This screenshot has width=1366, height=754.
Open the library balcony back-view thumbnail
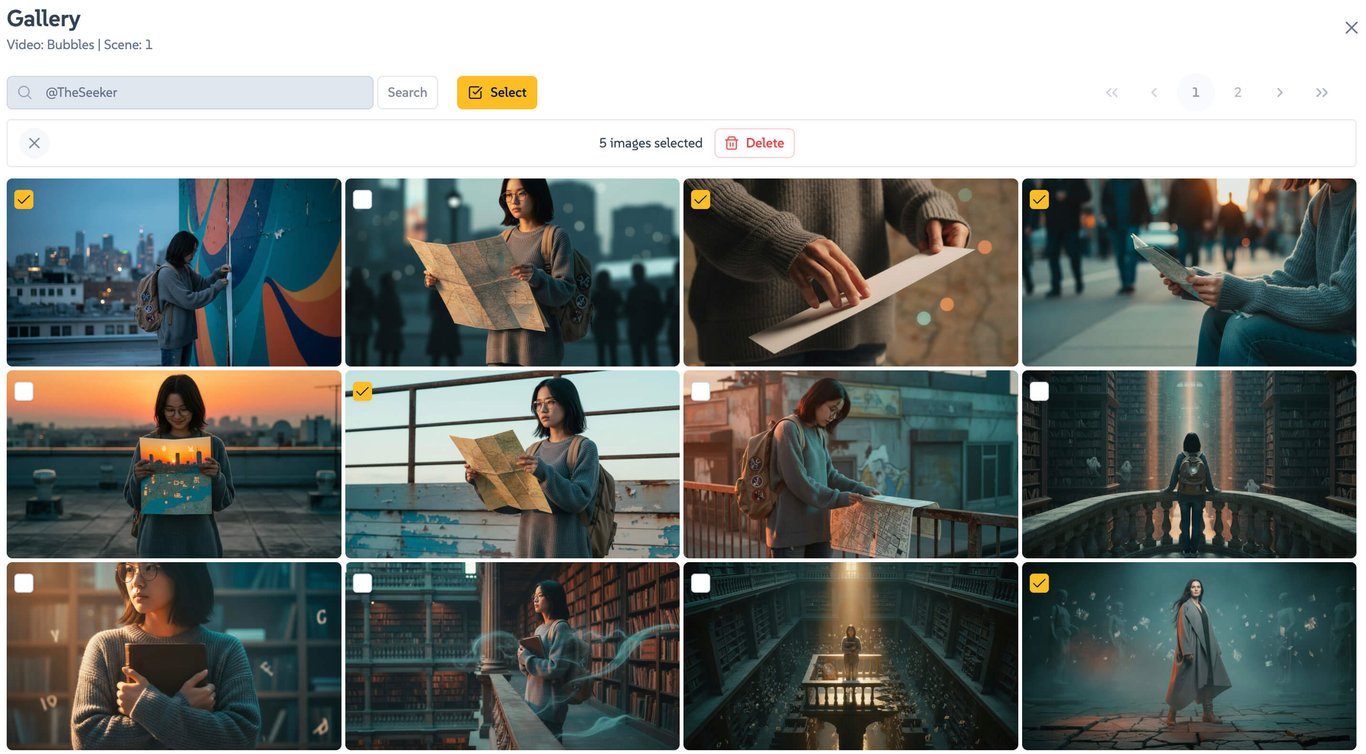point(1189,465)
